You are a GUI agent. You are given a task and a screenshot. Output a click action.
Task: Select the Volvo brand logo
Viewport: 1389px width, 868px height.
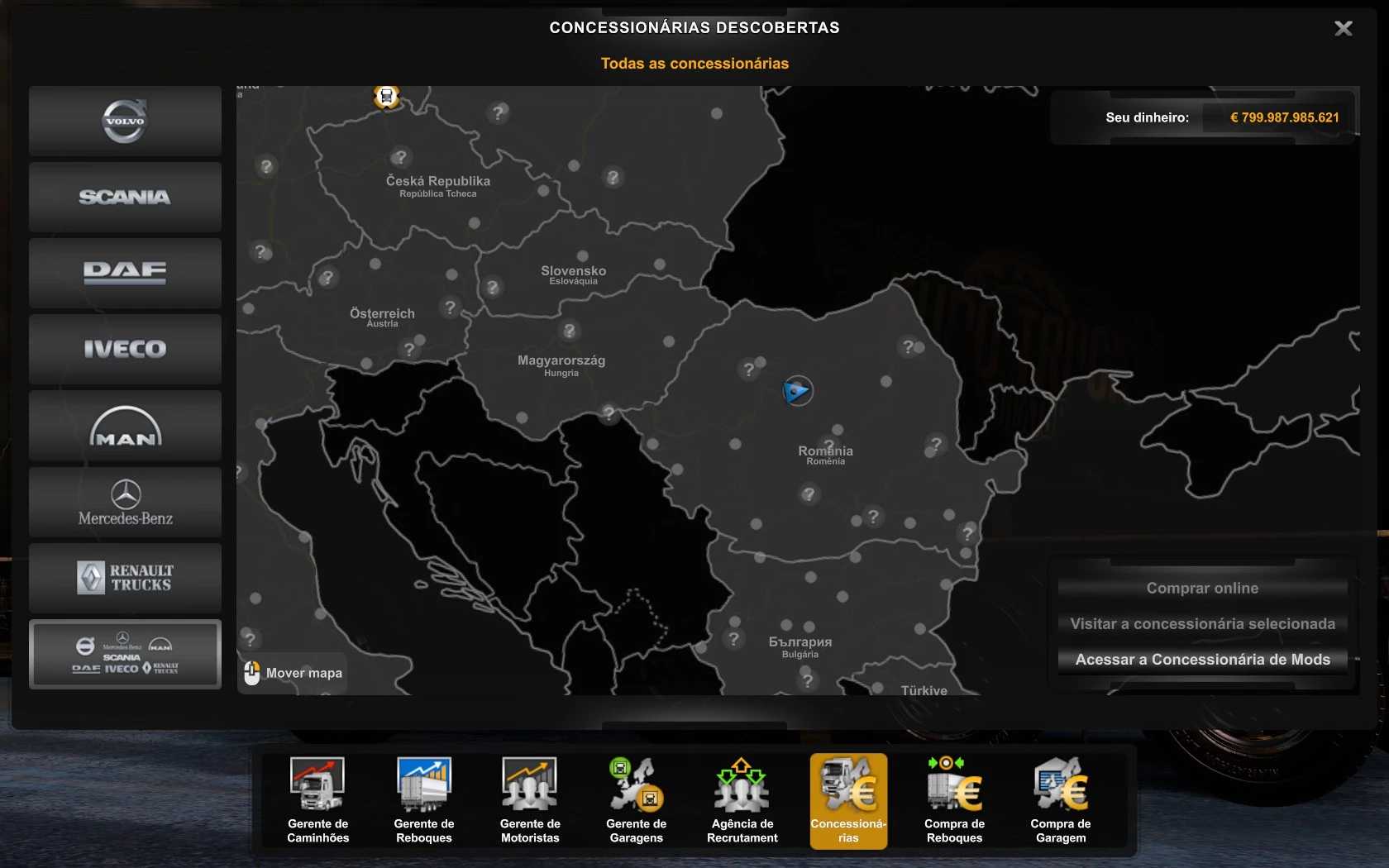click(125, 122)
